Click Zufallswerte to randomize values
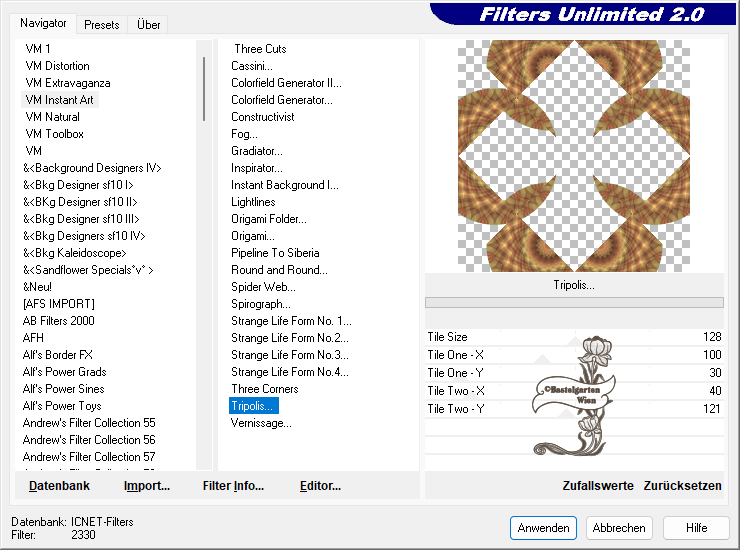This screenshot has width=740, height=550. tap(598, 486)
